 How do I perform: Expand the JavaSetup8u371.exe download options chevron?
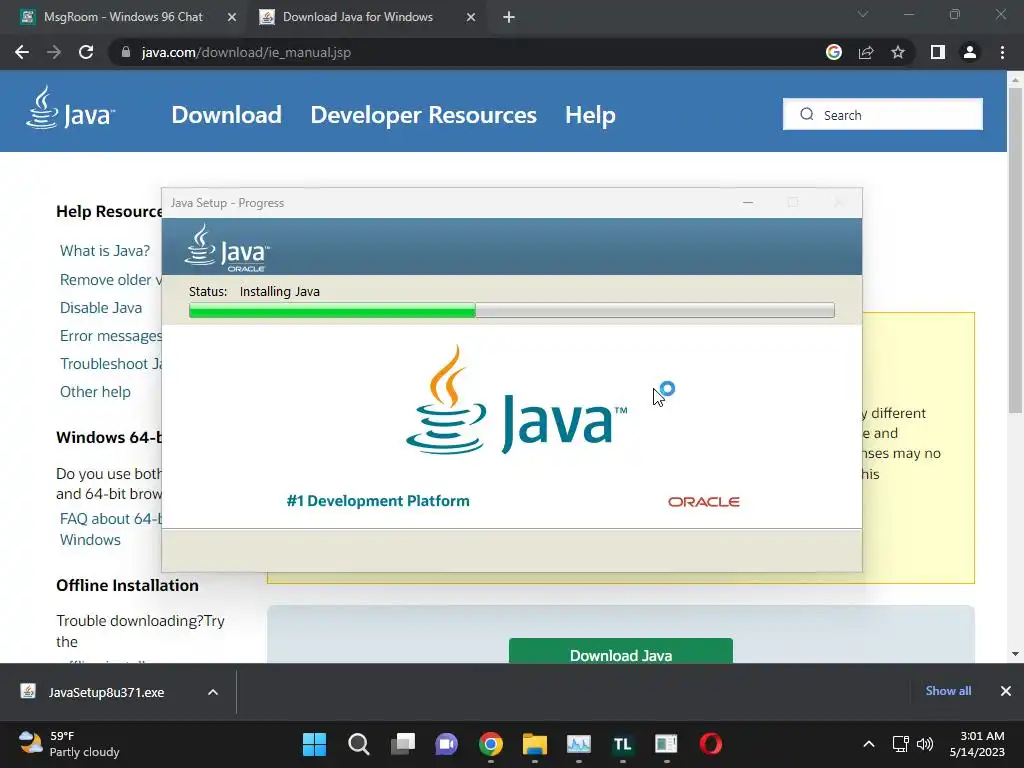213,692
